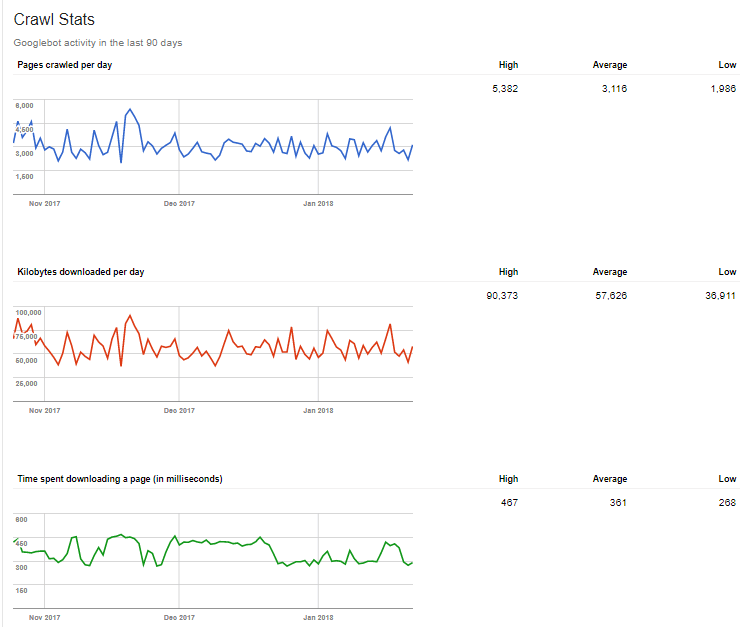Click the High value 467
Viewport: 756px width, 627px height.
coord(509,502)
